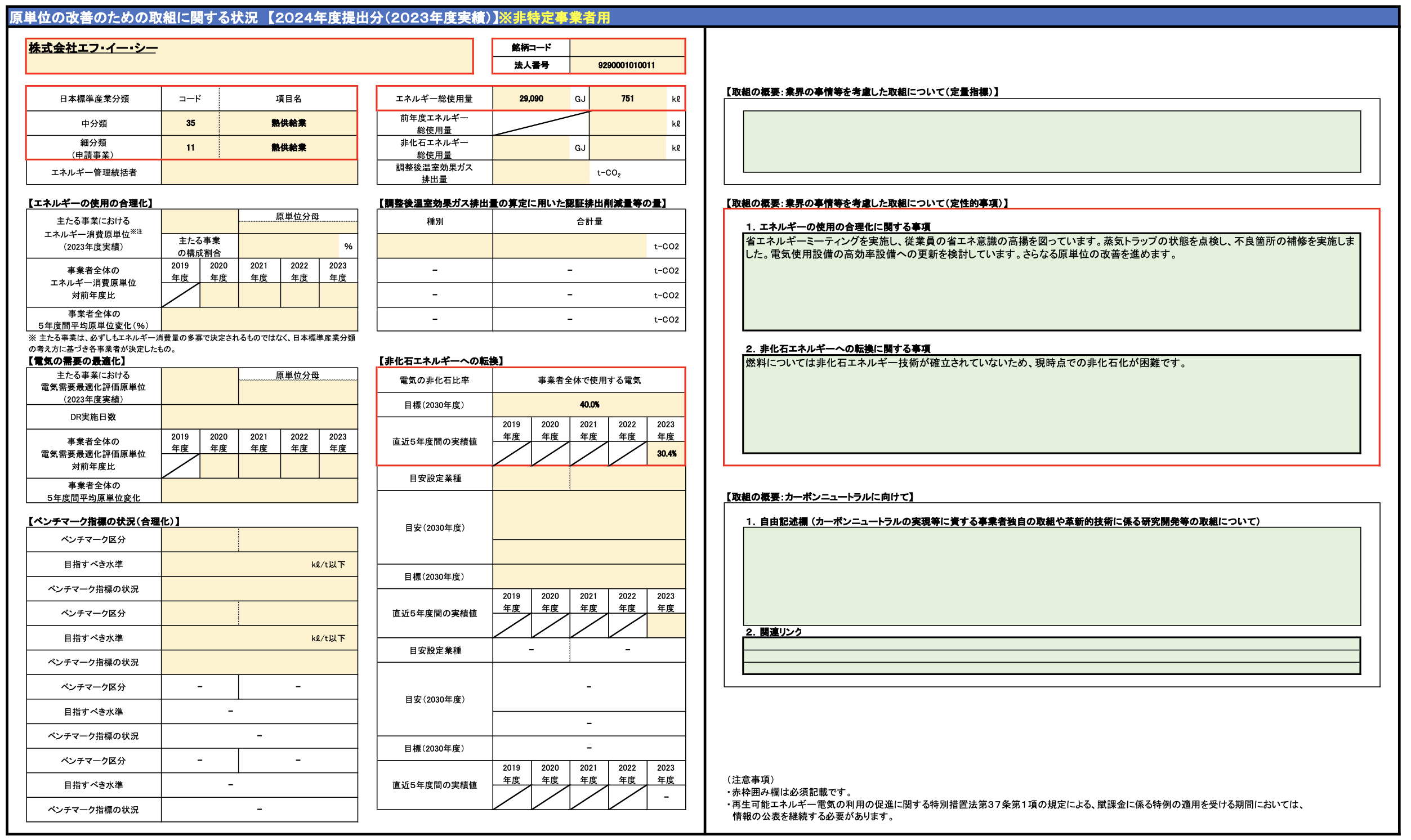Select the 調整後温室効果ガス排出量 input cell
Screen dimensions: 1411x840
click(x=541, y=173)
